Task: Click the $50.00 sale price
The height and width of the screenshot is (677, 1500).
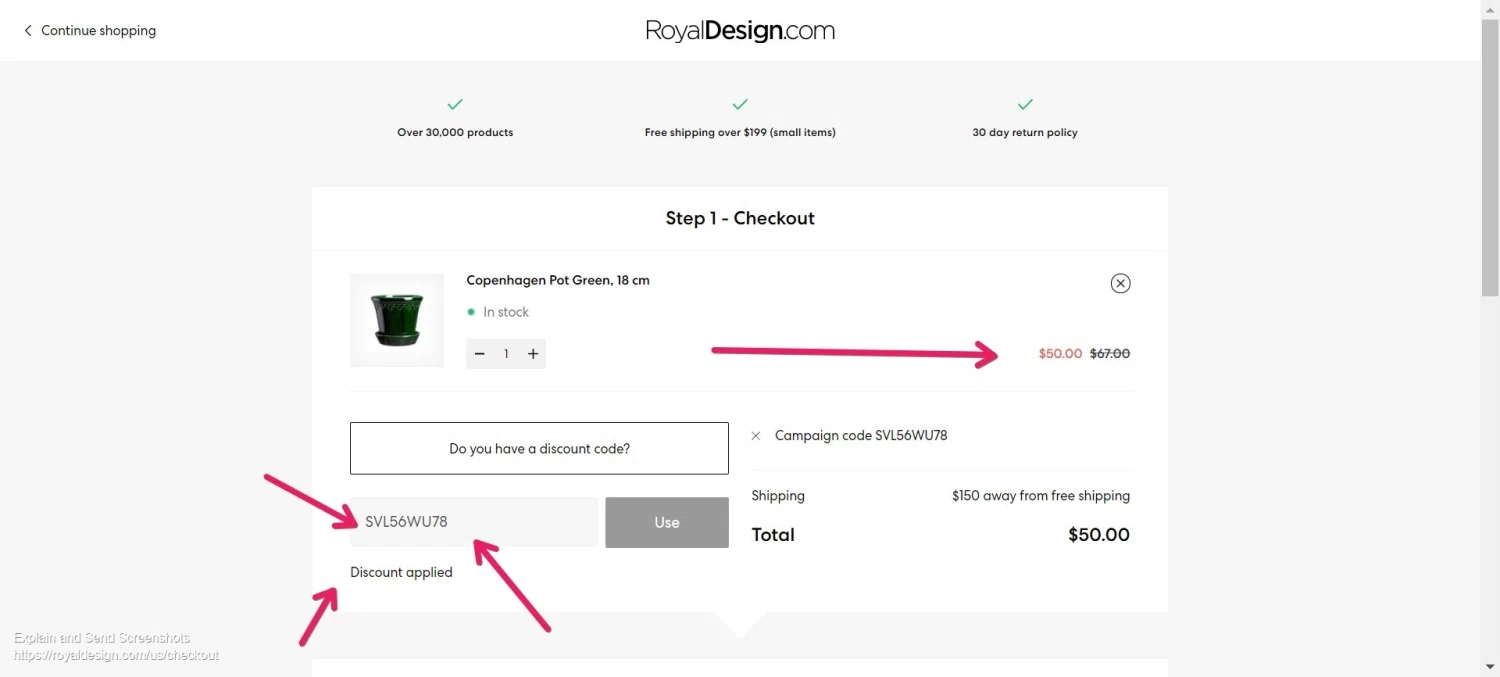Action: point(1060,353)
